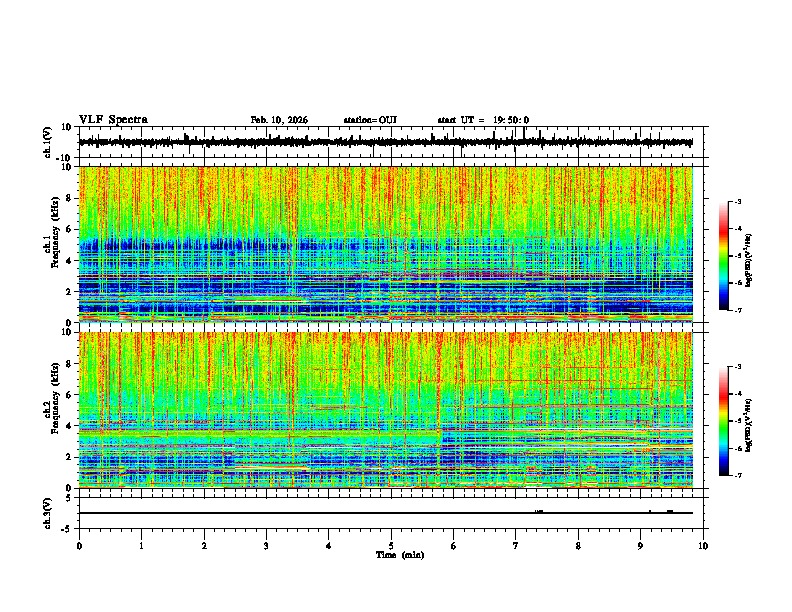
Task: Click the "-3" tick on ch.1 colorbar
Action: point(737,202)
